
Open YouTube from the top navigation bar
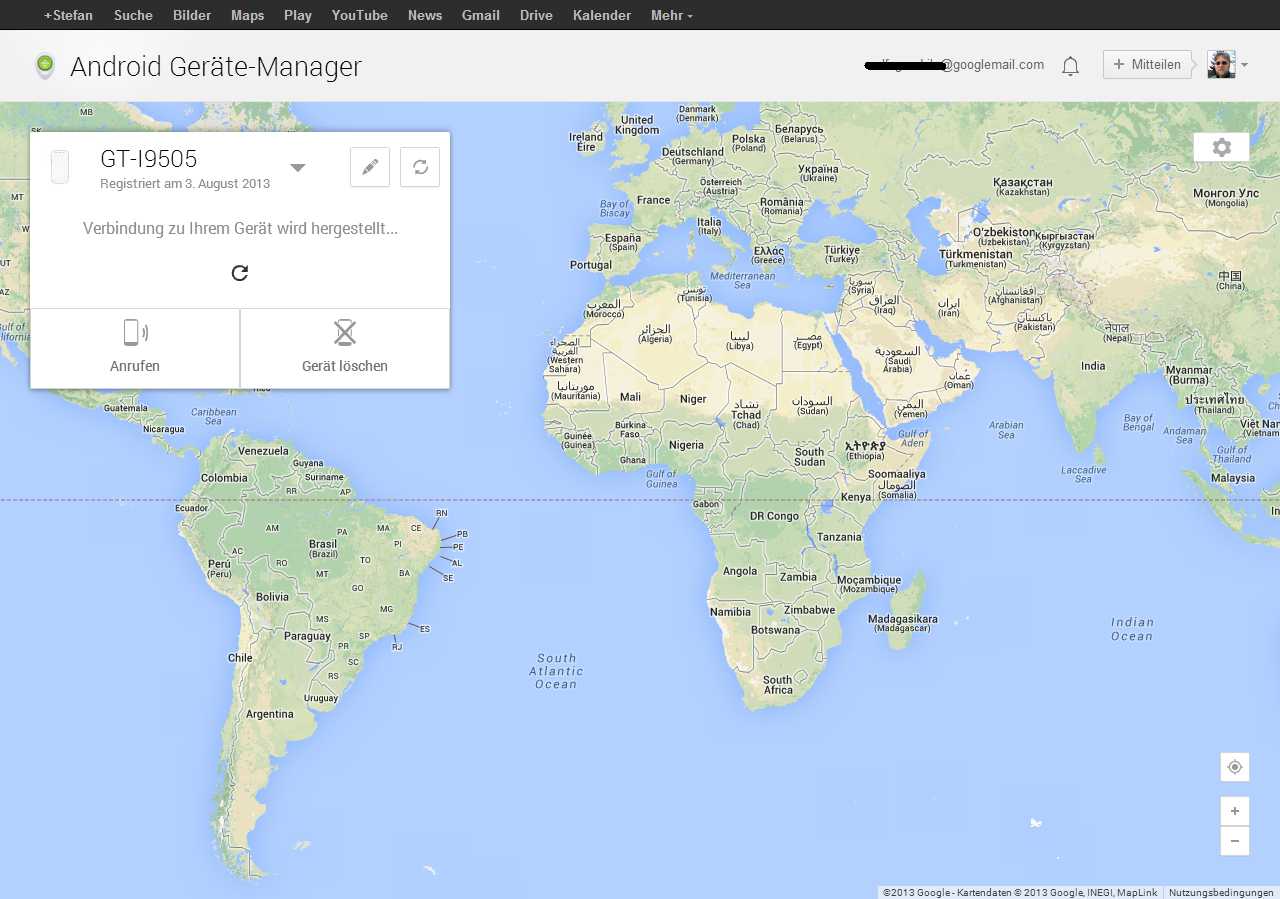click(359, 15)
